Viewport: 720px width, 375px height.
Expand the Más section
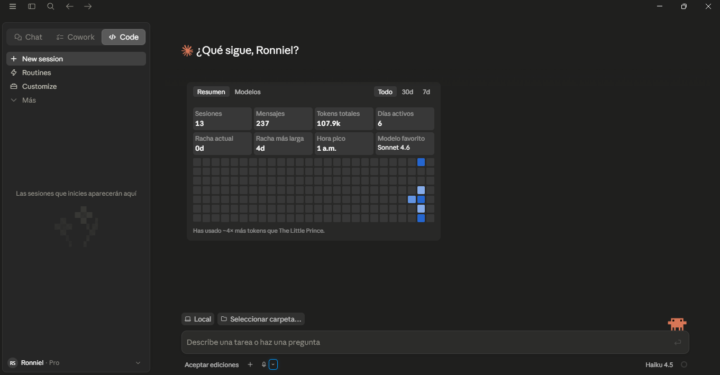76,100
